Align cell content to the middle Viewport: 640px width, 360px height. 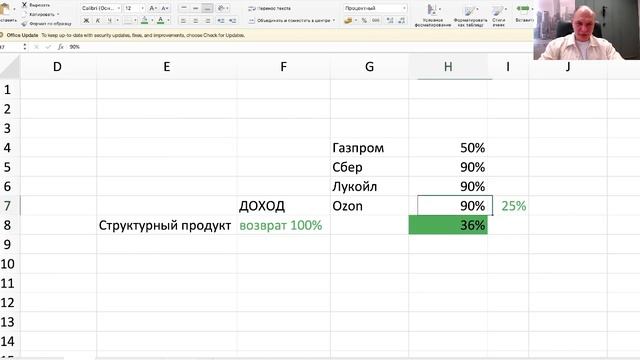point(196,8)
